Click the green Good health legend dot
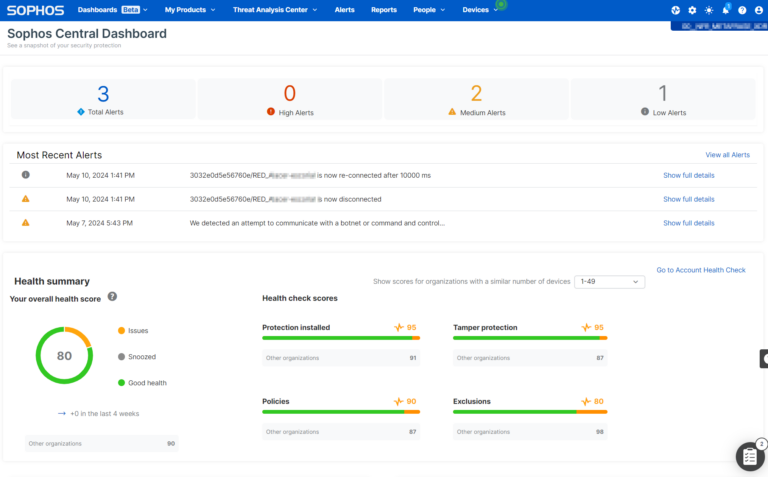Viewport: 768px width, 477px height. pos(121,382)
